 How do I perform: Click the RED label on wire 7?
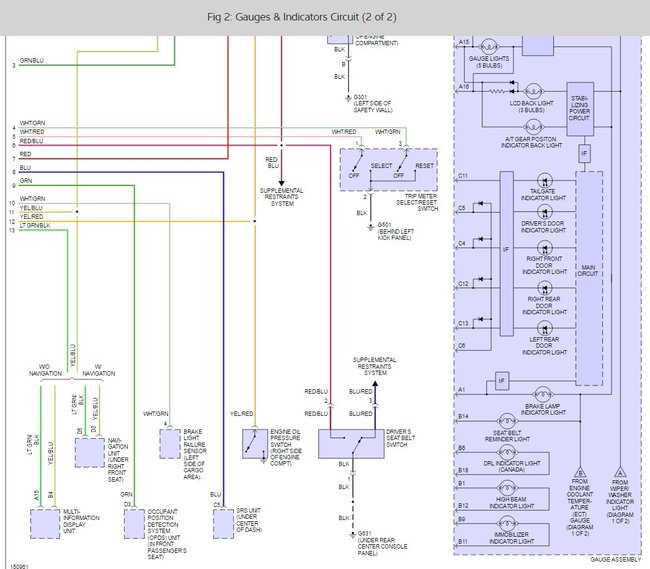[25, 154]
